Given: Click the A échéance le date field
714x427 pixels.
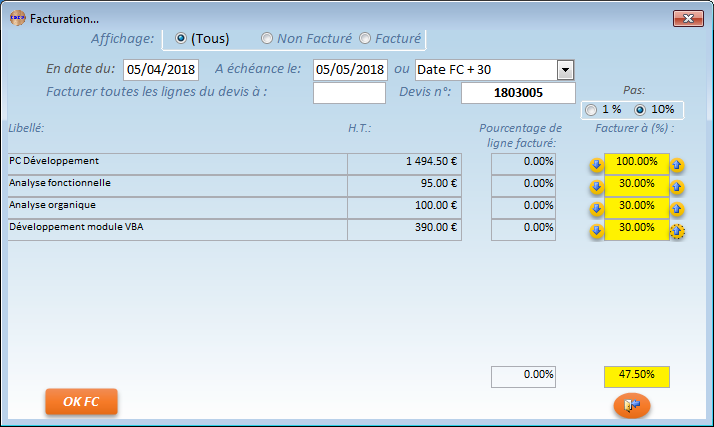Looking at the screenshot, I should [350, 70].
